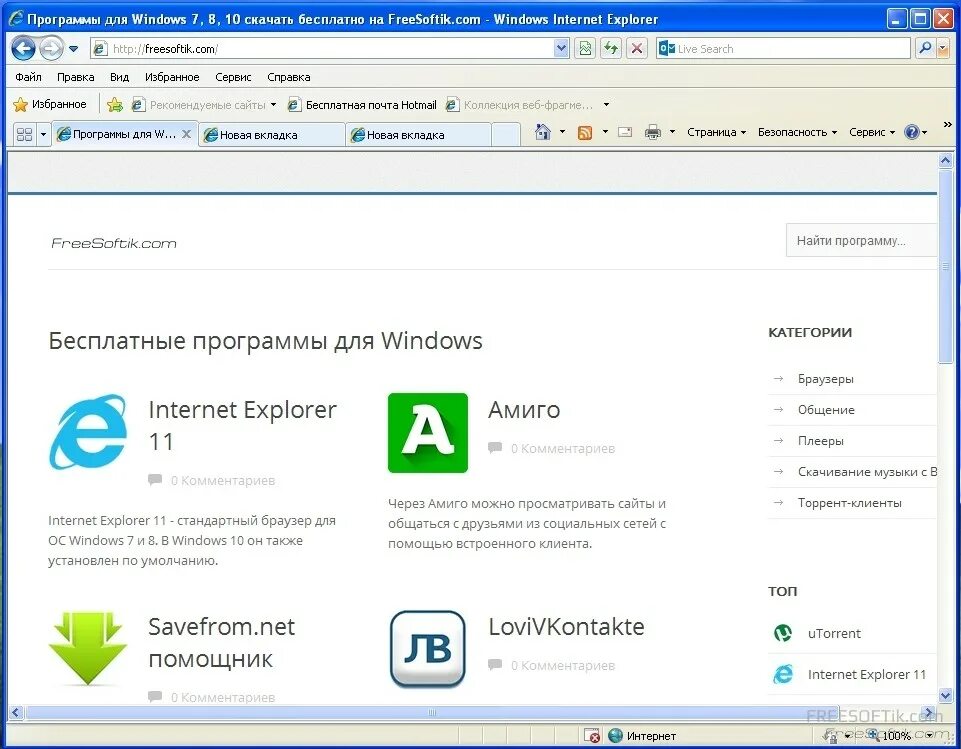961x749 pixels.
Task: Open the Амиго article title
Action: pos(524,410)
